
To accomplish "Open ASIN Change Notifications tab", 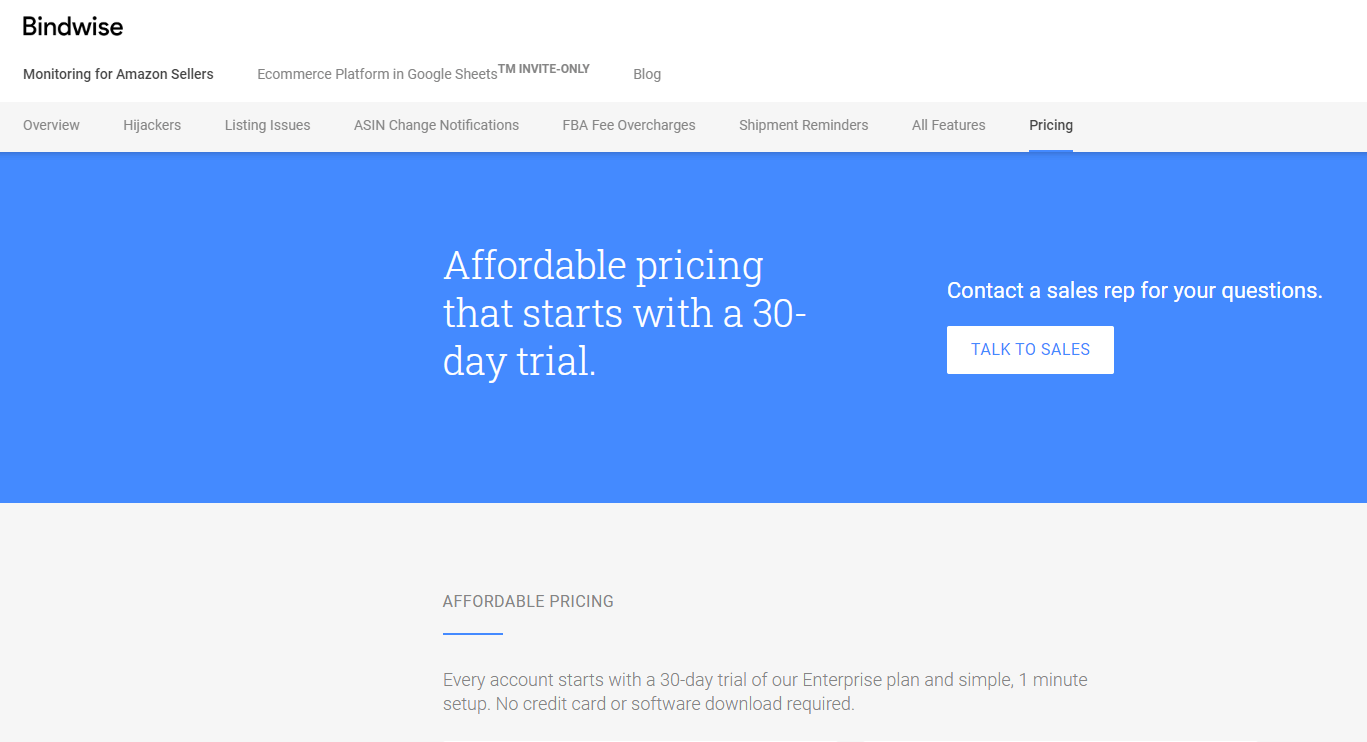I will tap(436, 125).
